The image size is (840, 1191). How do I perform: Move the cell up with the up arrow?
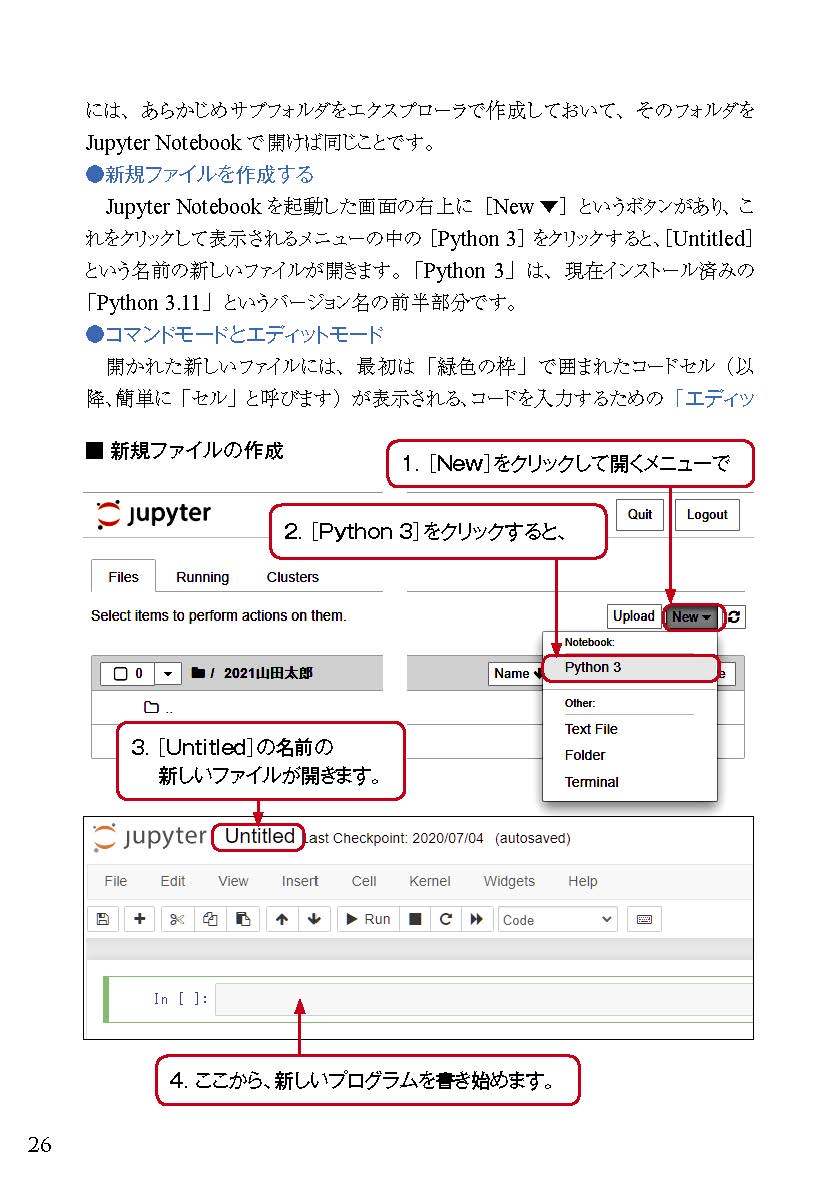282,919
